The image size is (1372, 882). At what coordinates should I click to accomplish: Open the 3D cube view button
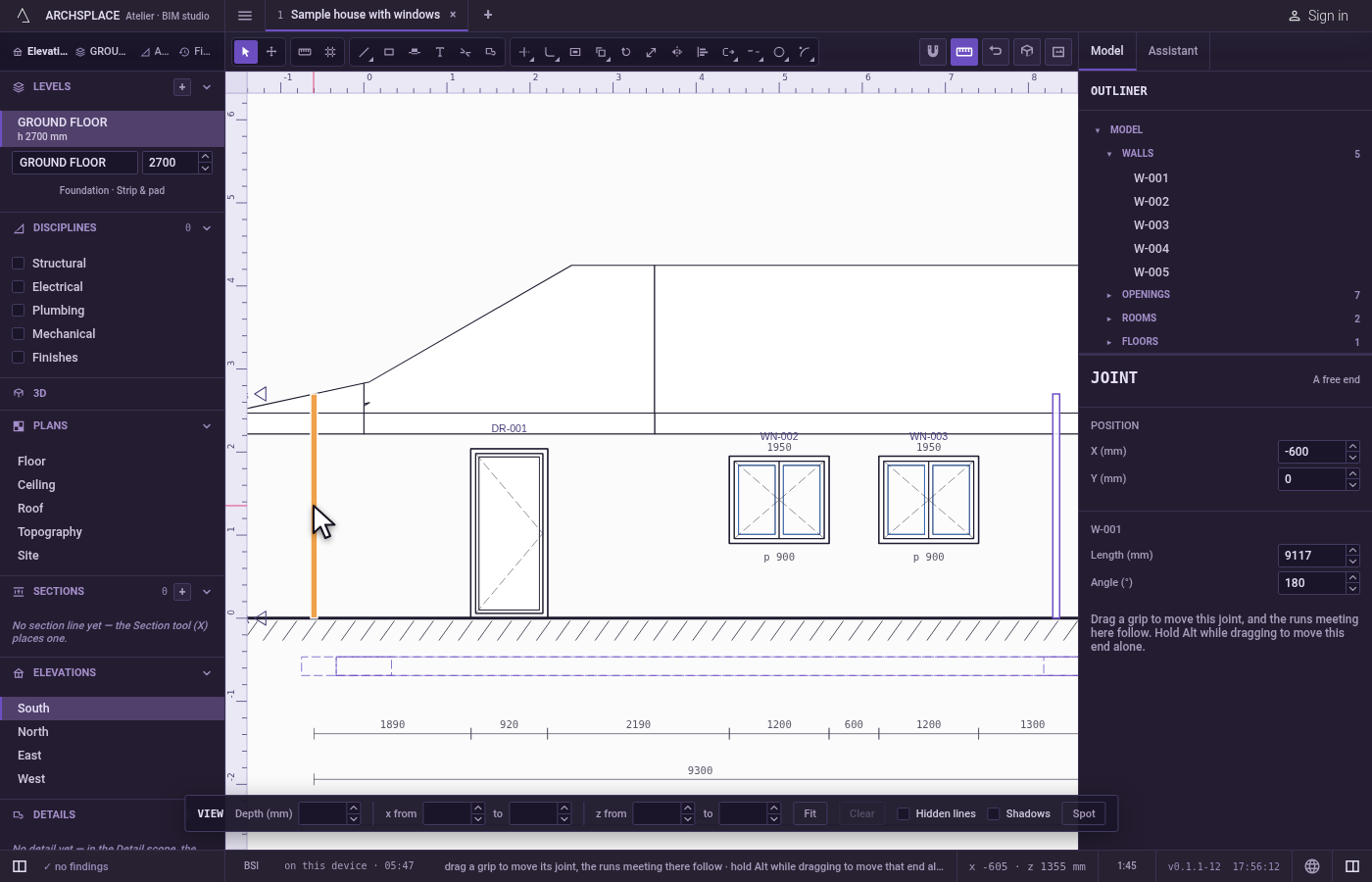point(1027,52)
